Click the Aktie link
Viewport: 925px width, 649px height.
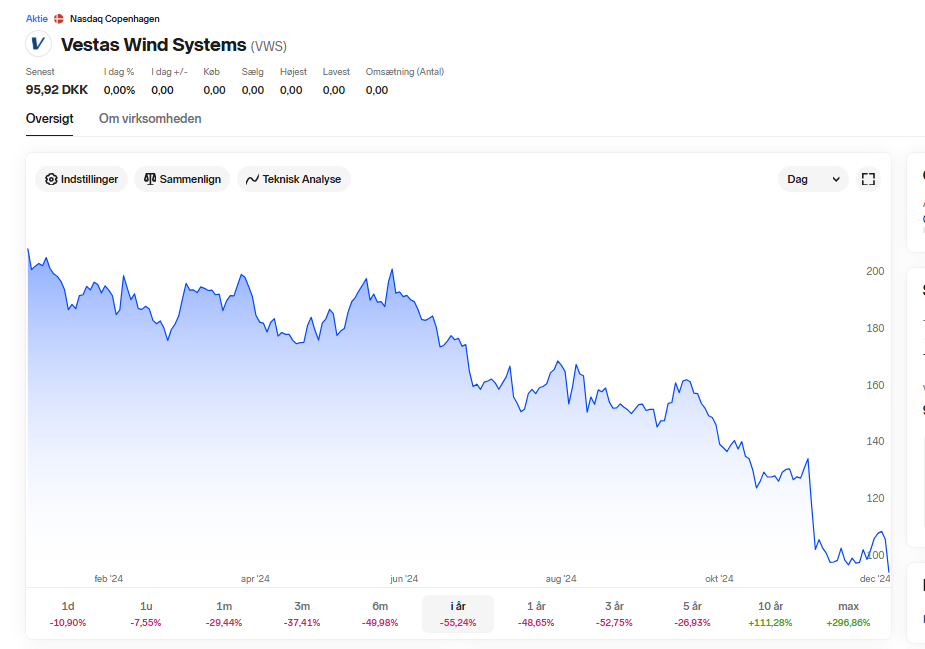[x=37, y=19]
